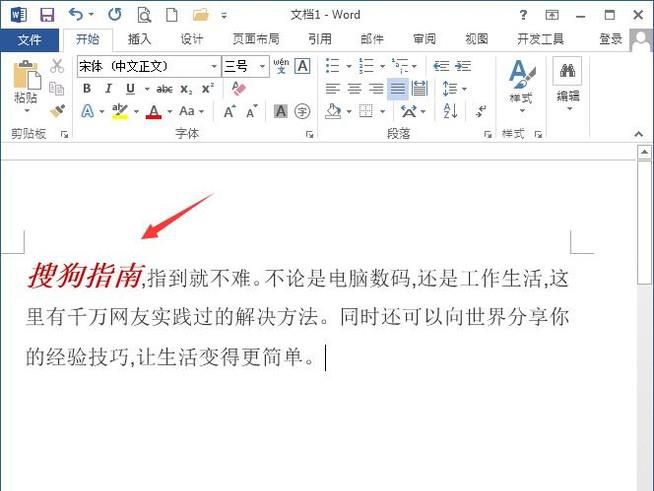Open Paragraph dialog launcher in 段落 group

click(x=487, y=134)
